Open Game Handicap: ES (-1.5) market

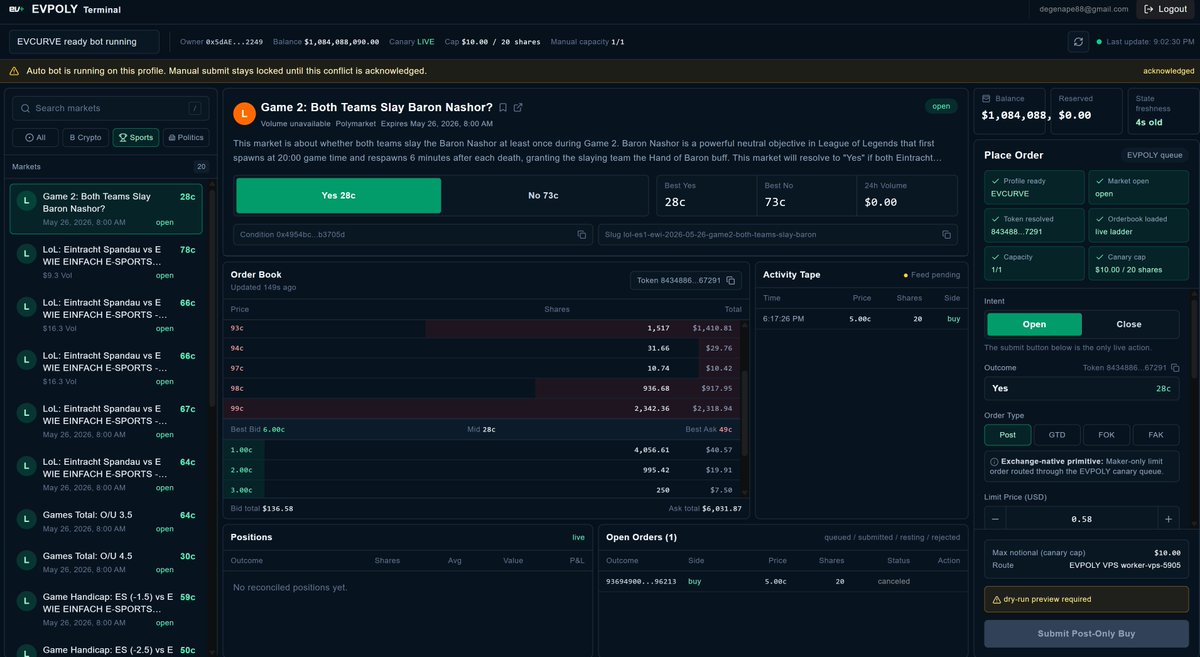coord(106,610)
